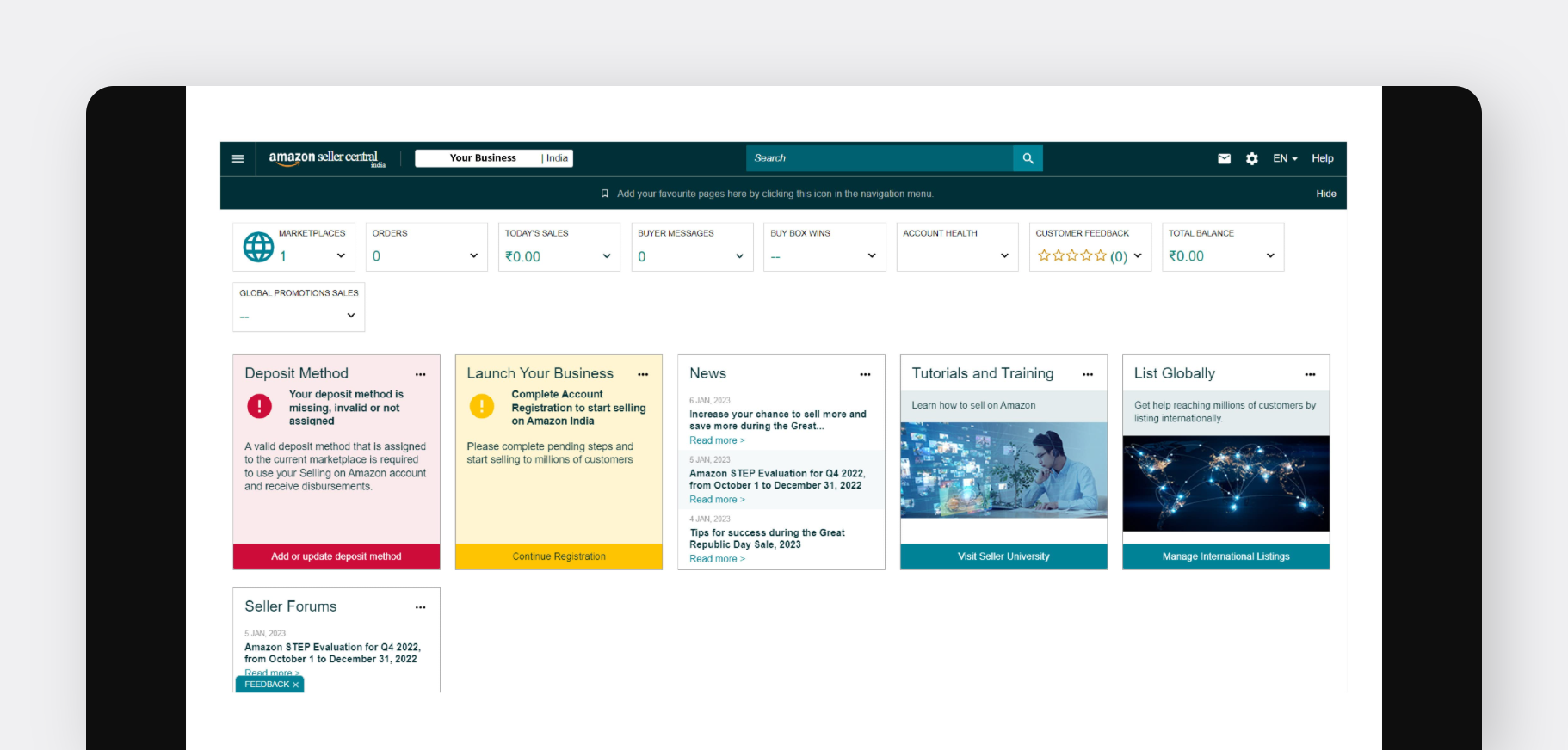Expand Global Promotions Sales dropdown
This screenshot has width=1568, height=750.
pos(351,316)
